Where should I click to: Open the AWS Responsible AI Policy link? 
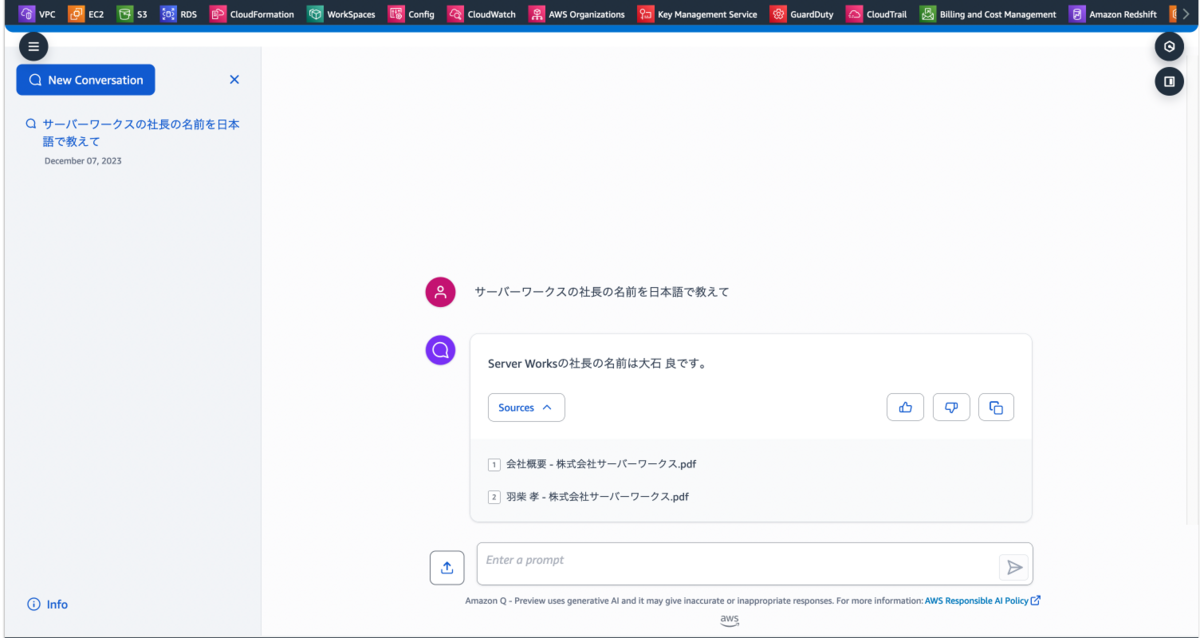tap(982, 601)
